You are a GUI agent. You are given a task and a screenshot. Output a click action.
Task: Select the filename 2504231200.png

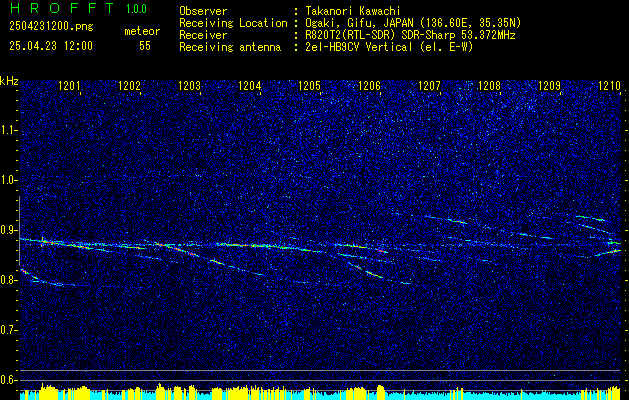(x=51, y=27)
